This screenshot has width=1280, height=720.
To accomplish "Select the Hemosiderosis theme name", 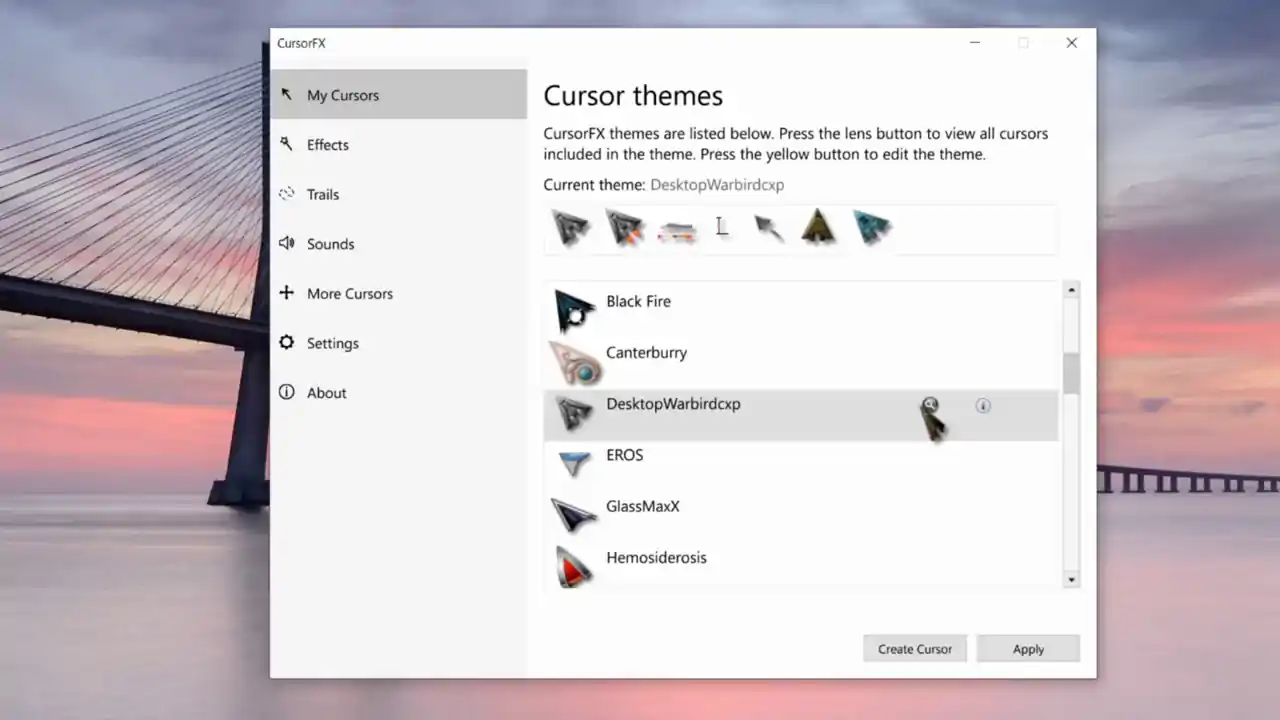I will 656,558.
